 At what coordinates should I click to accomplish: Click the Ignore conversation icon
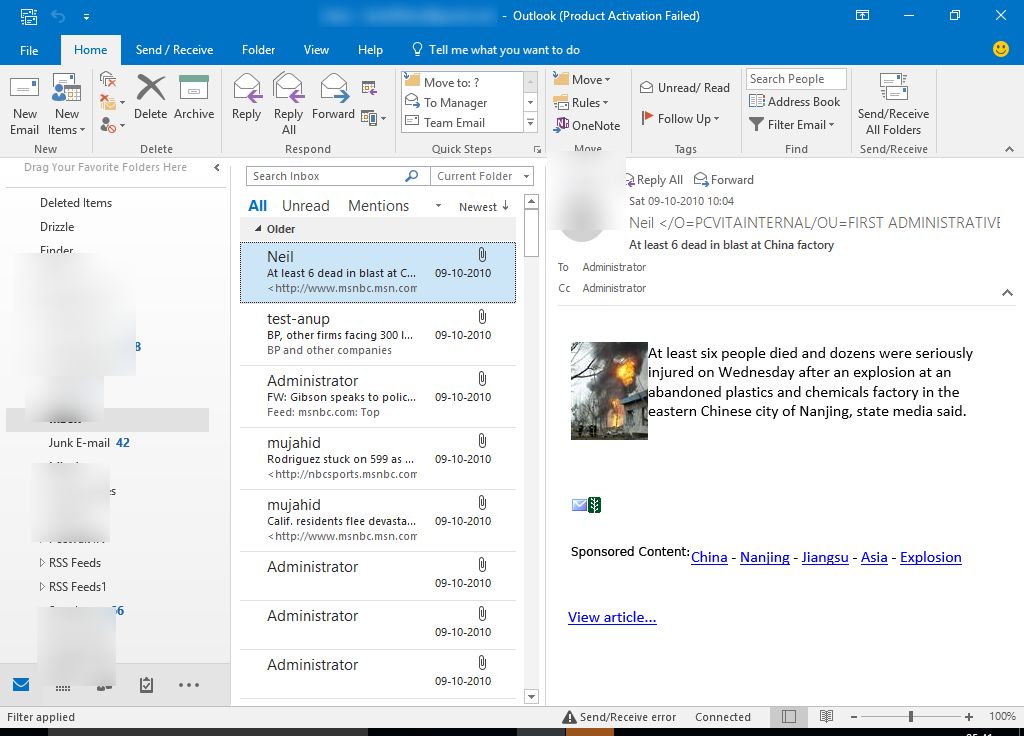(108, 80)
